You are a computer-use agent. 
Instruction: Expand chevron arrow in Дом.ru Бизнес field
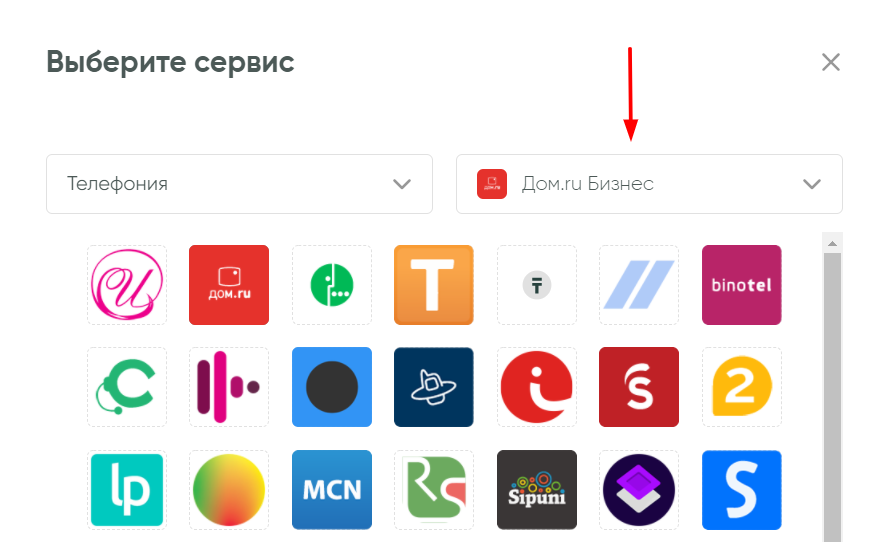pyautogui.click(x=812, y=184)
